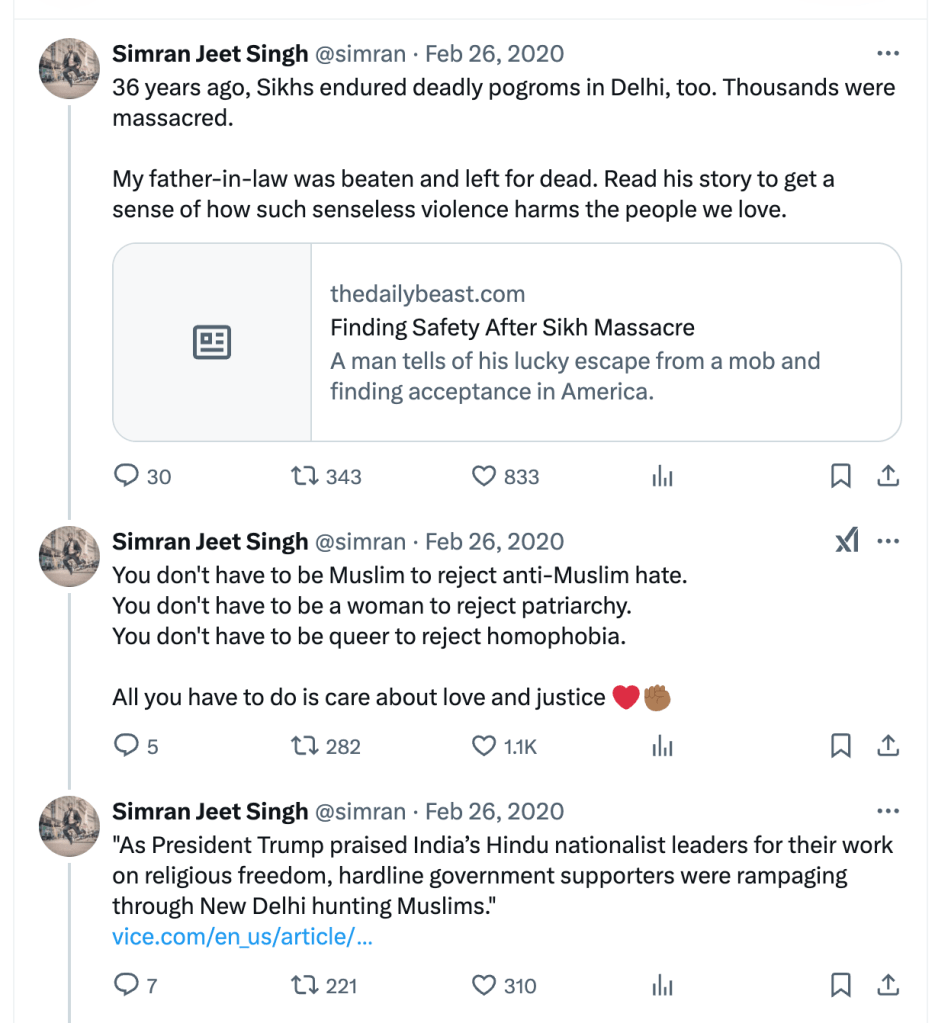This screenshot has height=1023, width=935.
Task: Open more options on the love and justice tweet
Action: 888,542
